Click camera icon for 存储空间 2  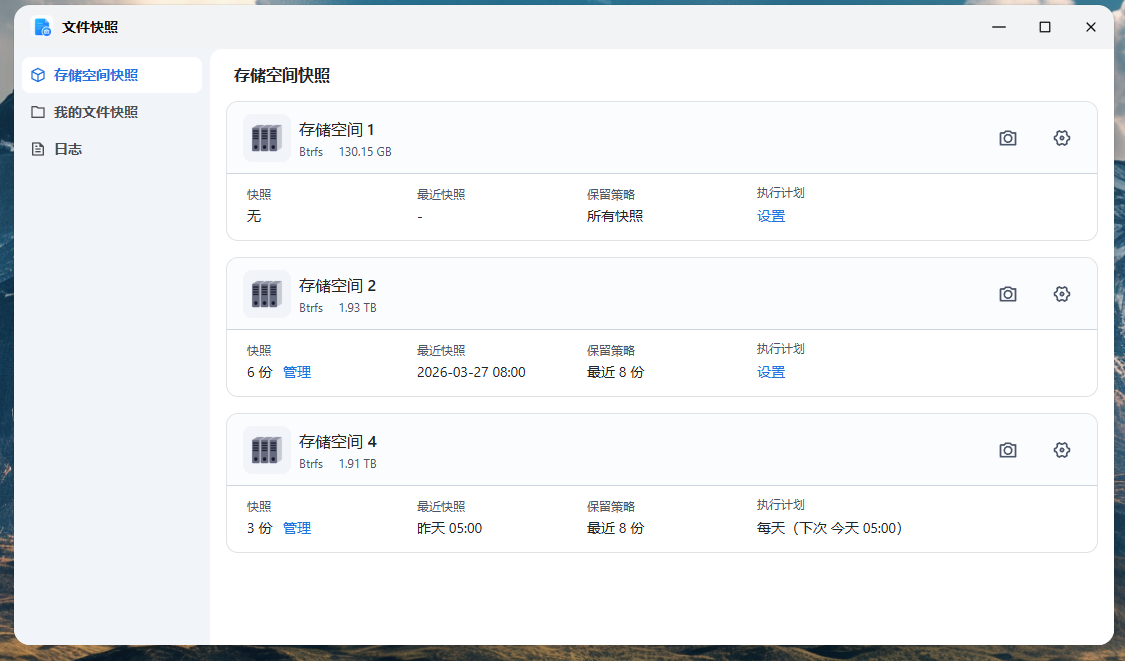click(1008, 294)
